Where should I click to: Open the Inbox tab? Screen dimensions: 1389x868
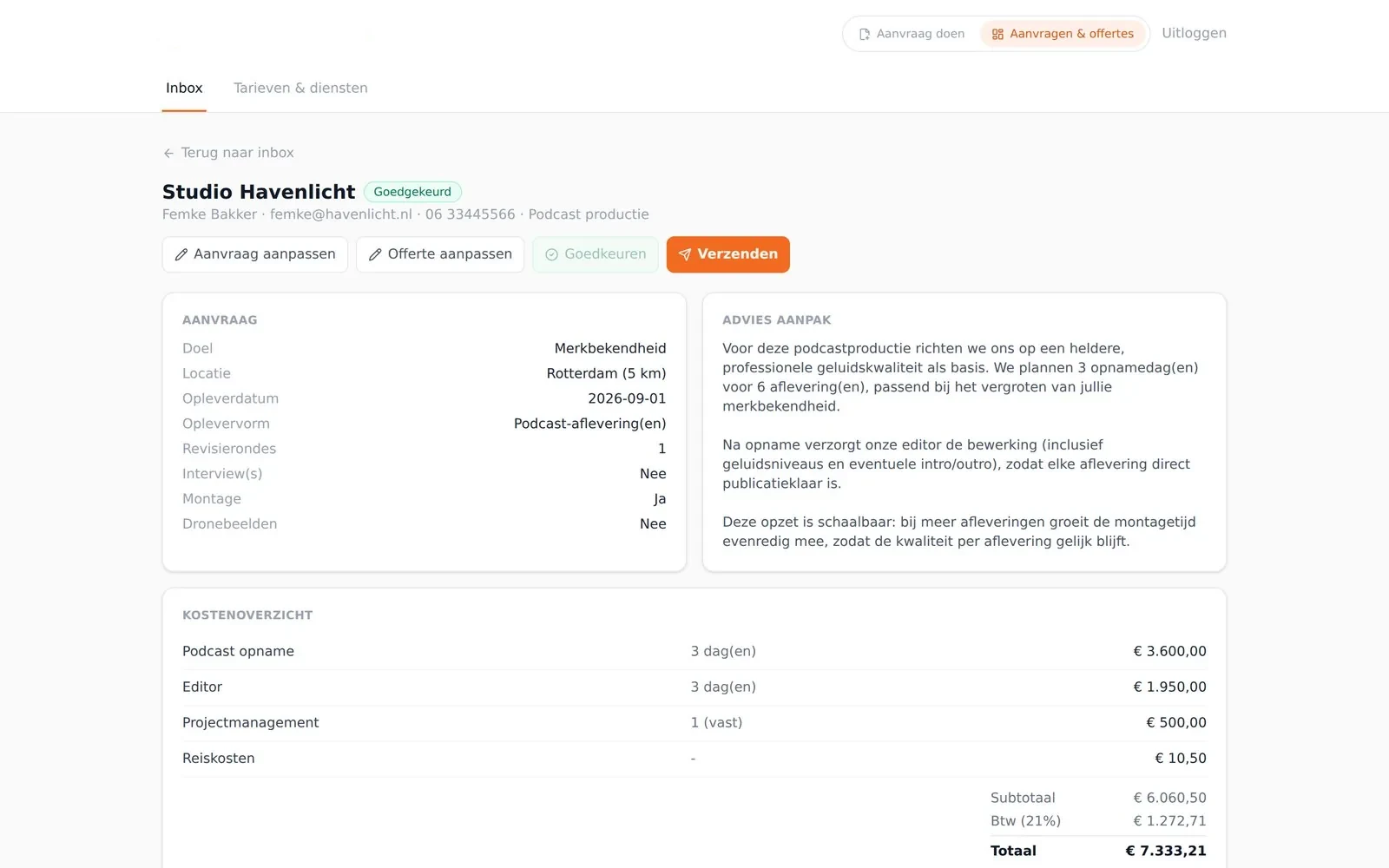click(184, 88)
